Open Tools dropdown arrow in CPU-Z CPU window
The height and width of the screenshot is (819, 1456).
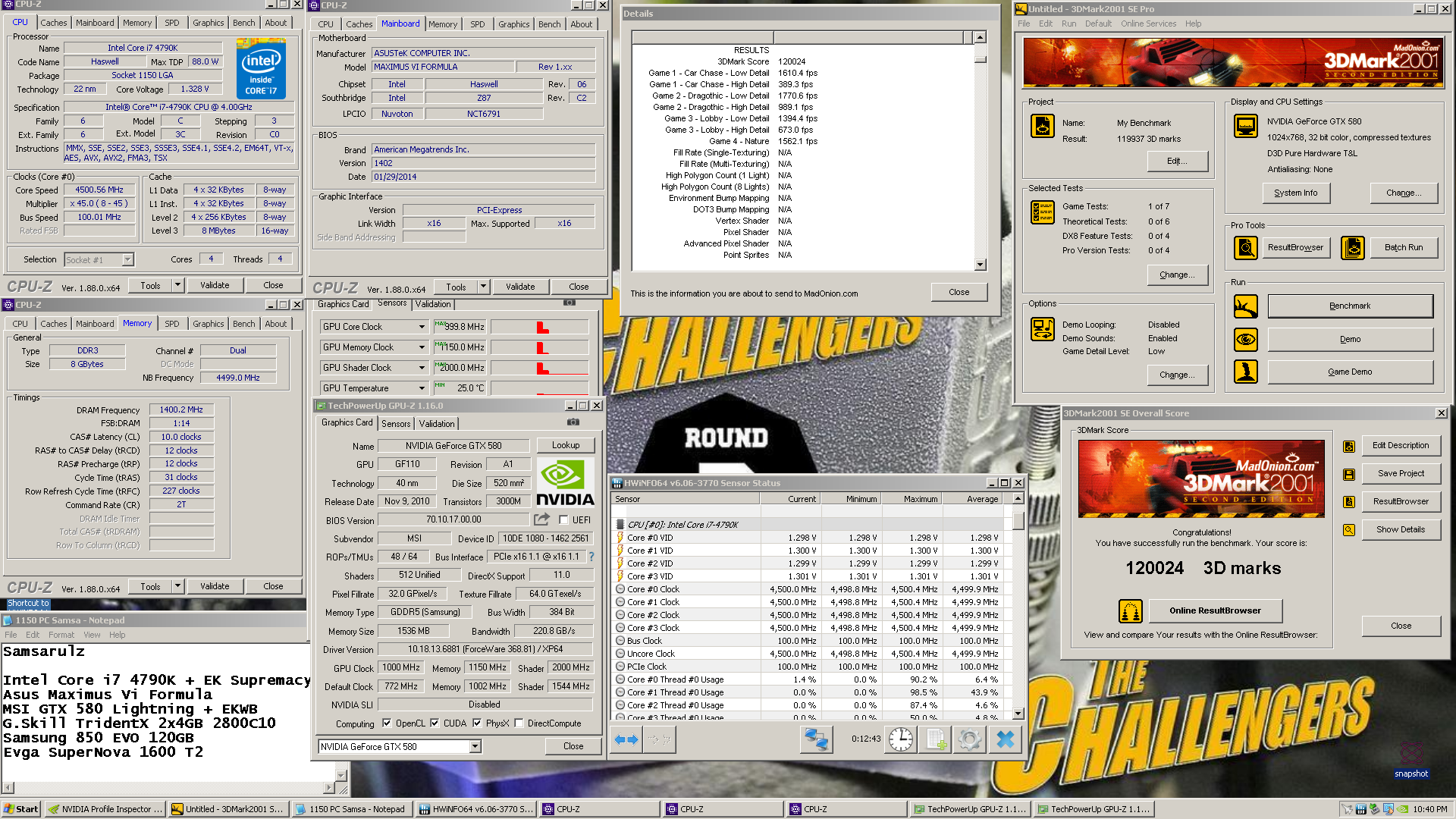pos(177,286)
